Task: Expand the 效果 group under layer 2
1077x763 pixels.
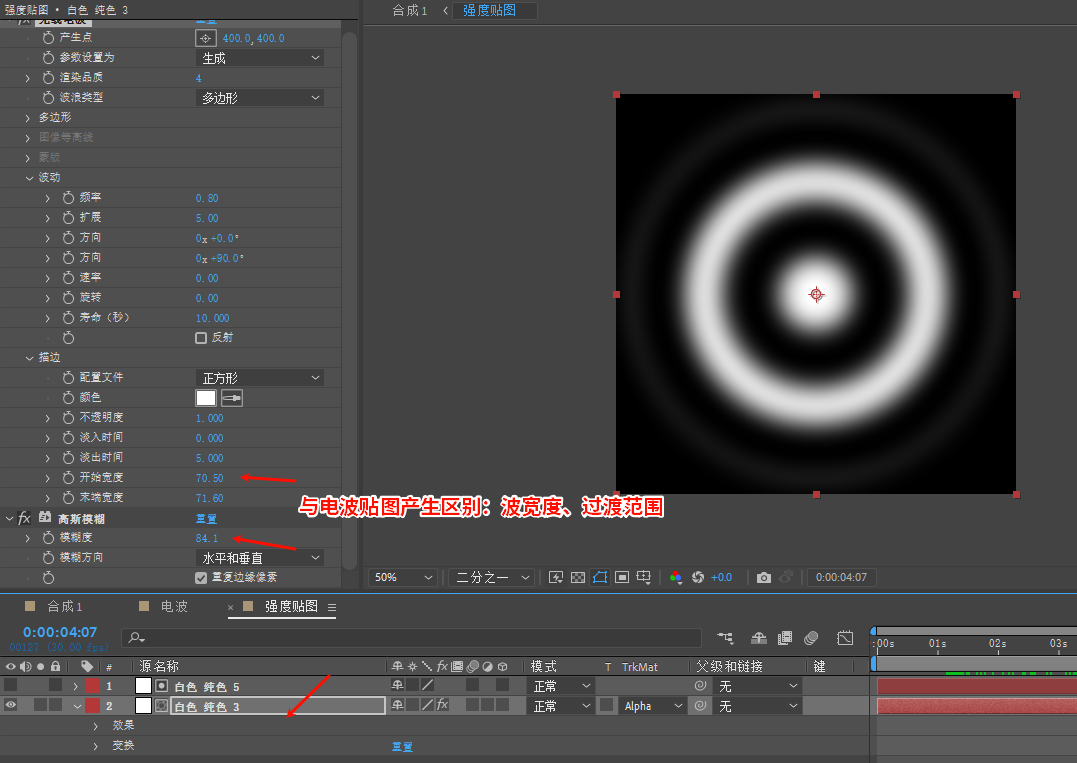Action: click(x=95, y=726)
